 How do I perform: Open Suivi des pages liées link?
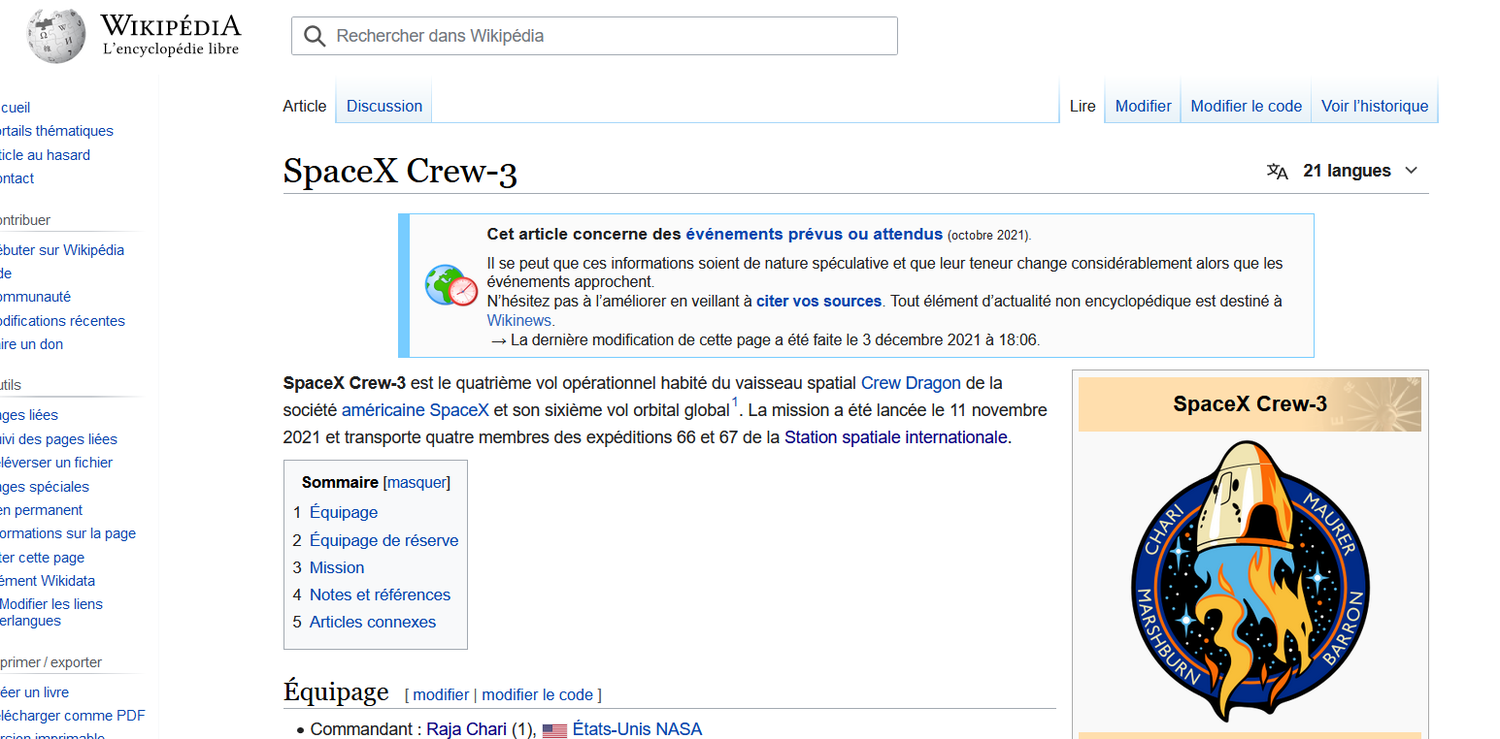pyautogui.click(x=58, y=439)
